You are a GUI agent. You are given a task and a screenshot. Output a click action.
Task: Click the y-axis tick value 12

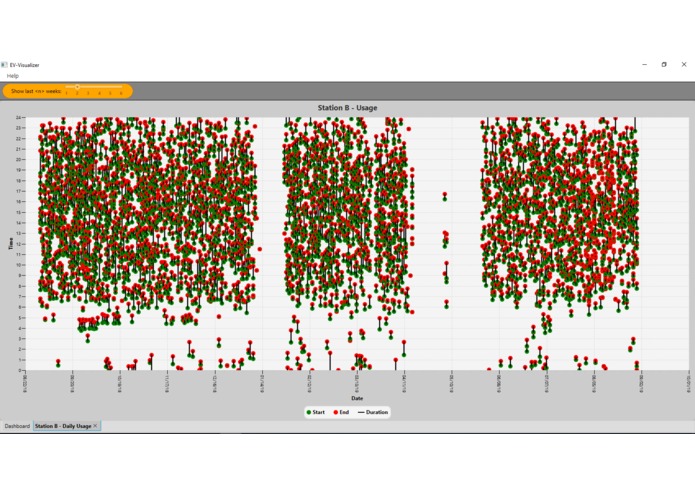pyautogui.click(x=19, y=244)
